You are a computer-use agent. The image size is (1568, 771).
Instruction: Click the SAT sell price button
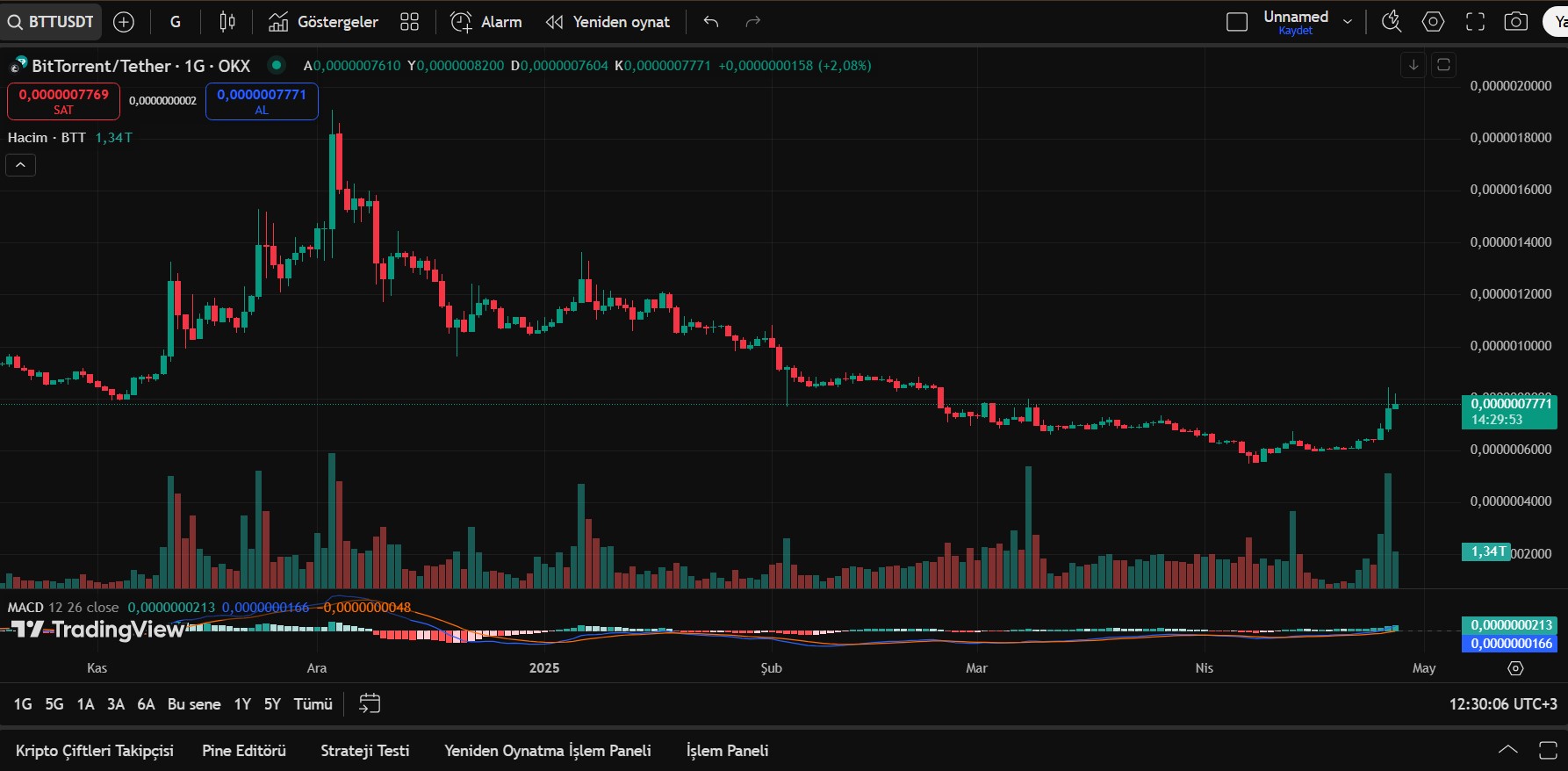(63, 101)
